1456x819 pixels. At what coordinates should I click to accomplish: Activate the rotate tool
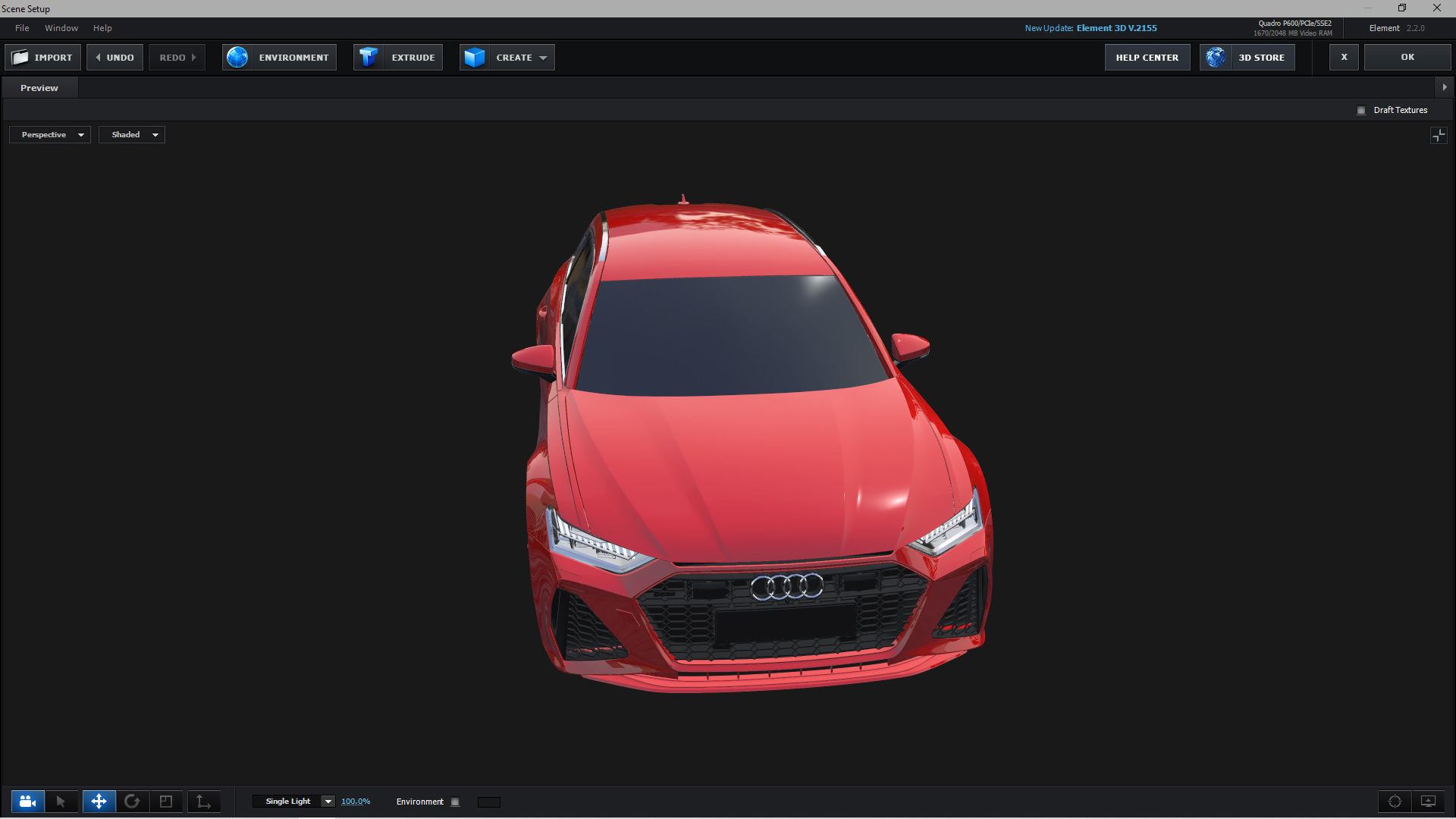click(132, 802)
